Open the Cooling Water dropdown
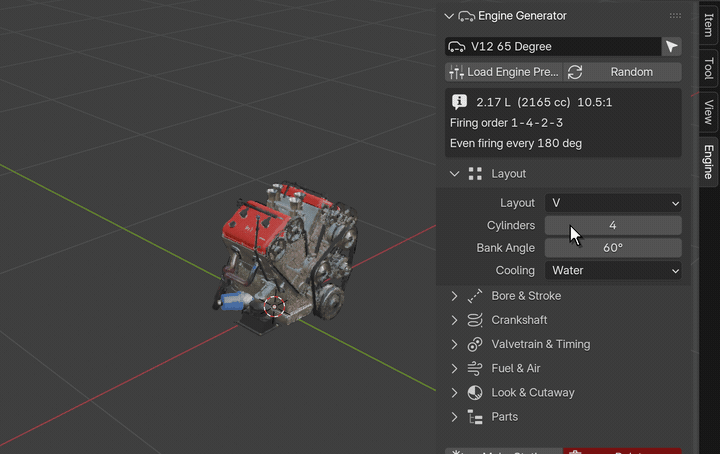 [x=613, y=270]
